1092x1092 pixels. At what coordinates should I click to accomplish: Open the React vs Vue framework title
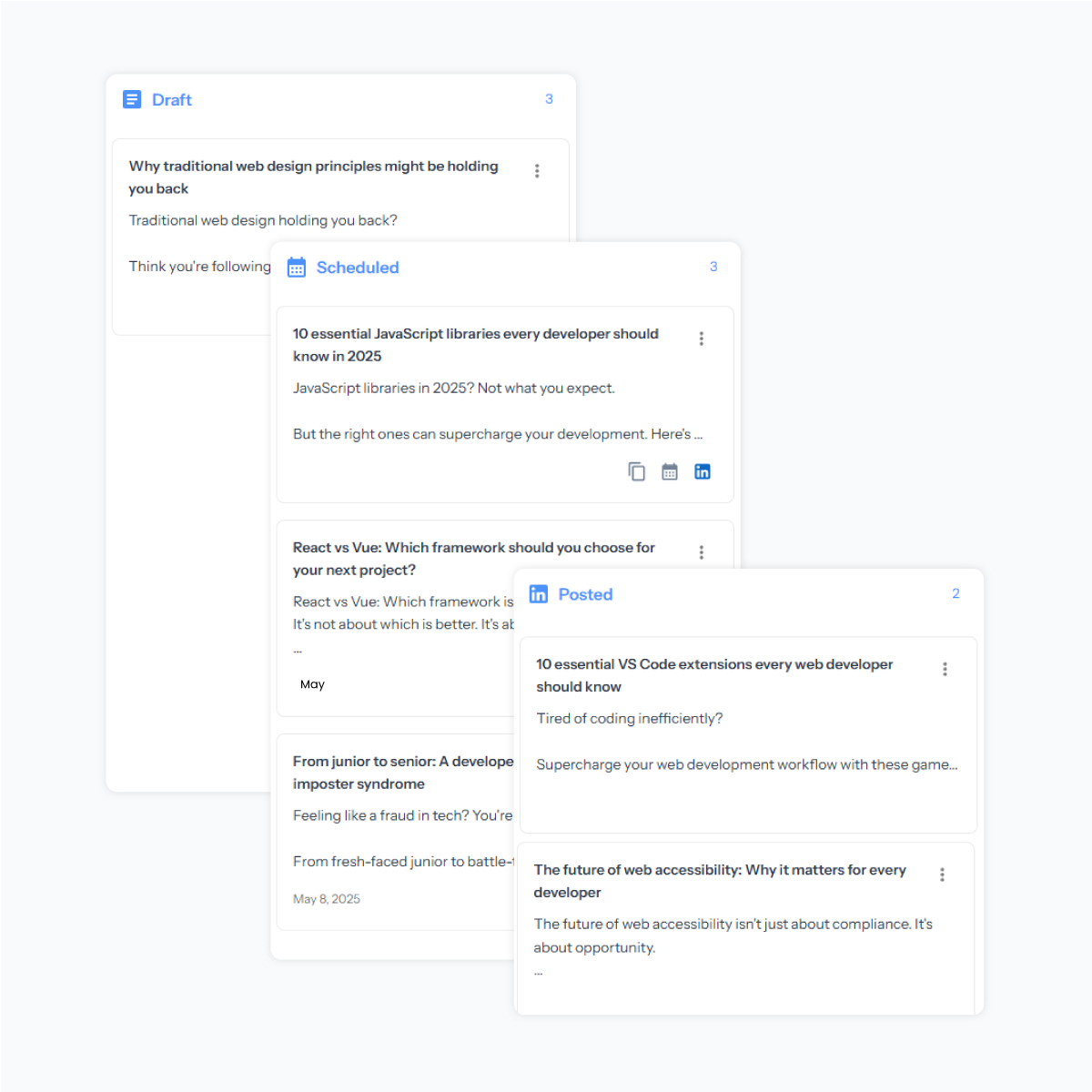coord(473,559)
